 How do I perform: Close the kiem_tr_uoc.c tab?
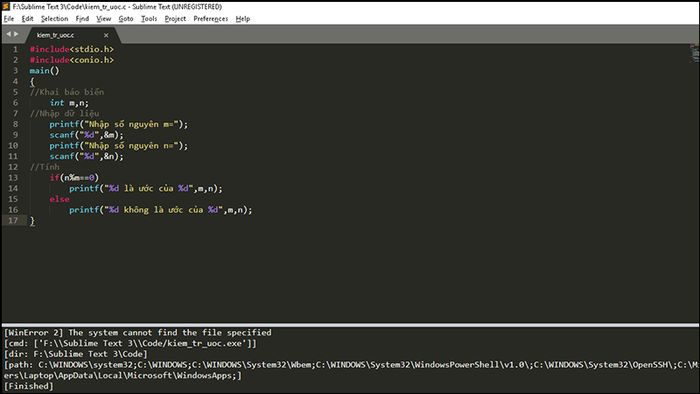(x=106, y=35)
